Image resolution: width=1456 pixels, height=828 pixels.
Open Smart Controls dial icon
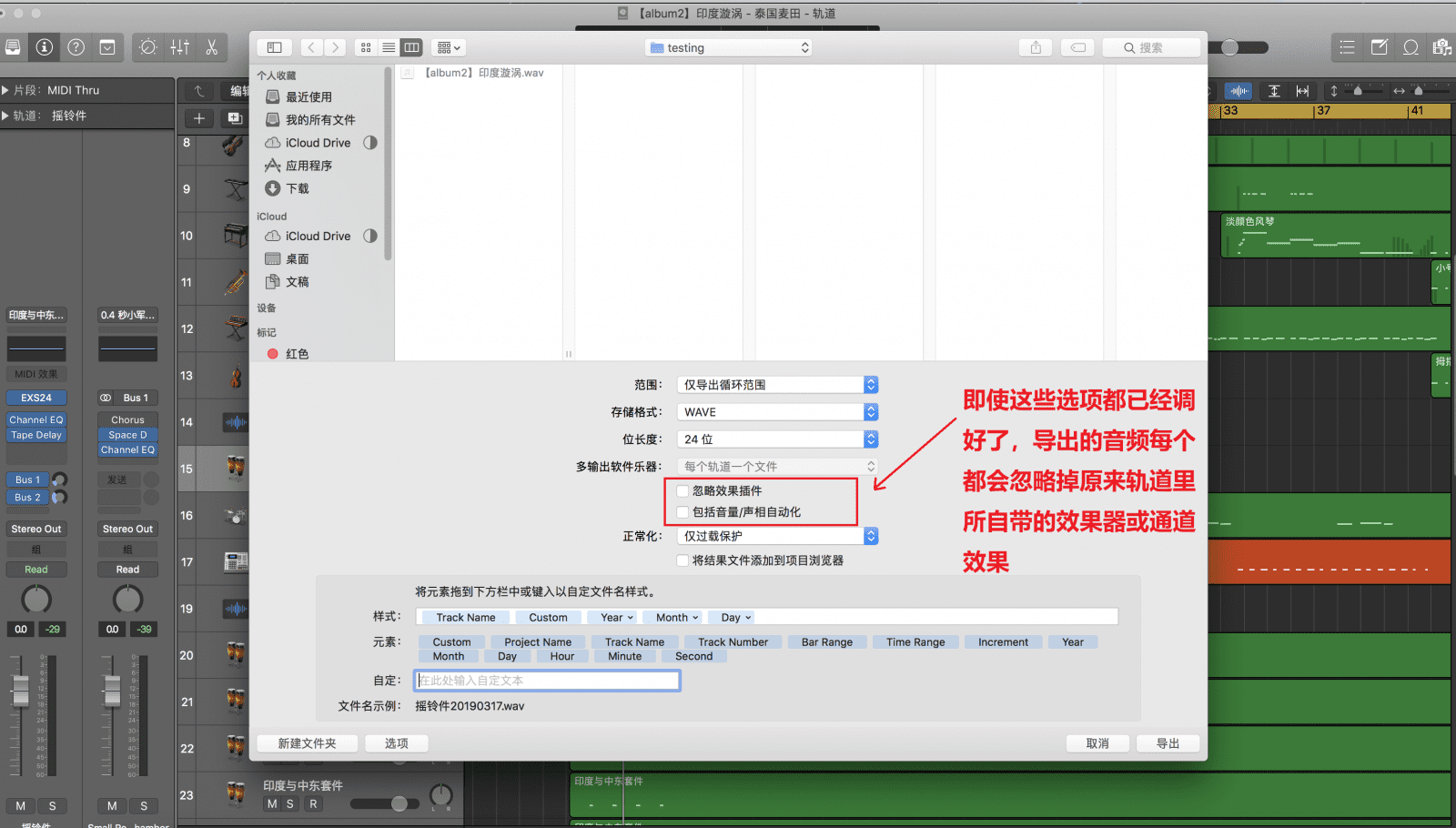[x=148, y=47]
